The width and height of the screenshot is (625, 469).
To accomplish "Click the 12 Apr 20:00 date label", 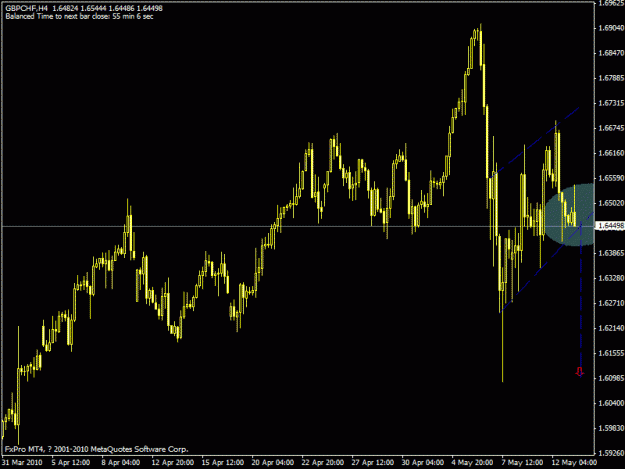I will pyautogui.click(x=172, y=463).
